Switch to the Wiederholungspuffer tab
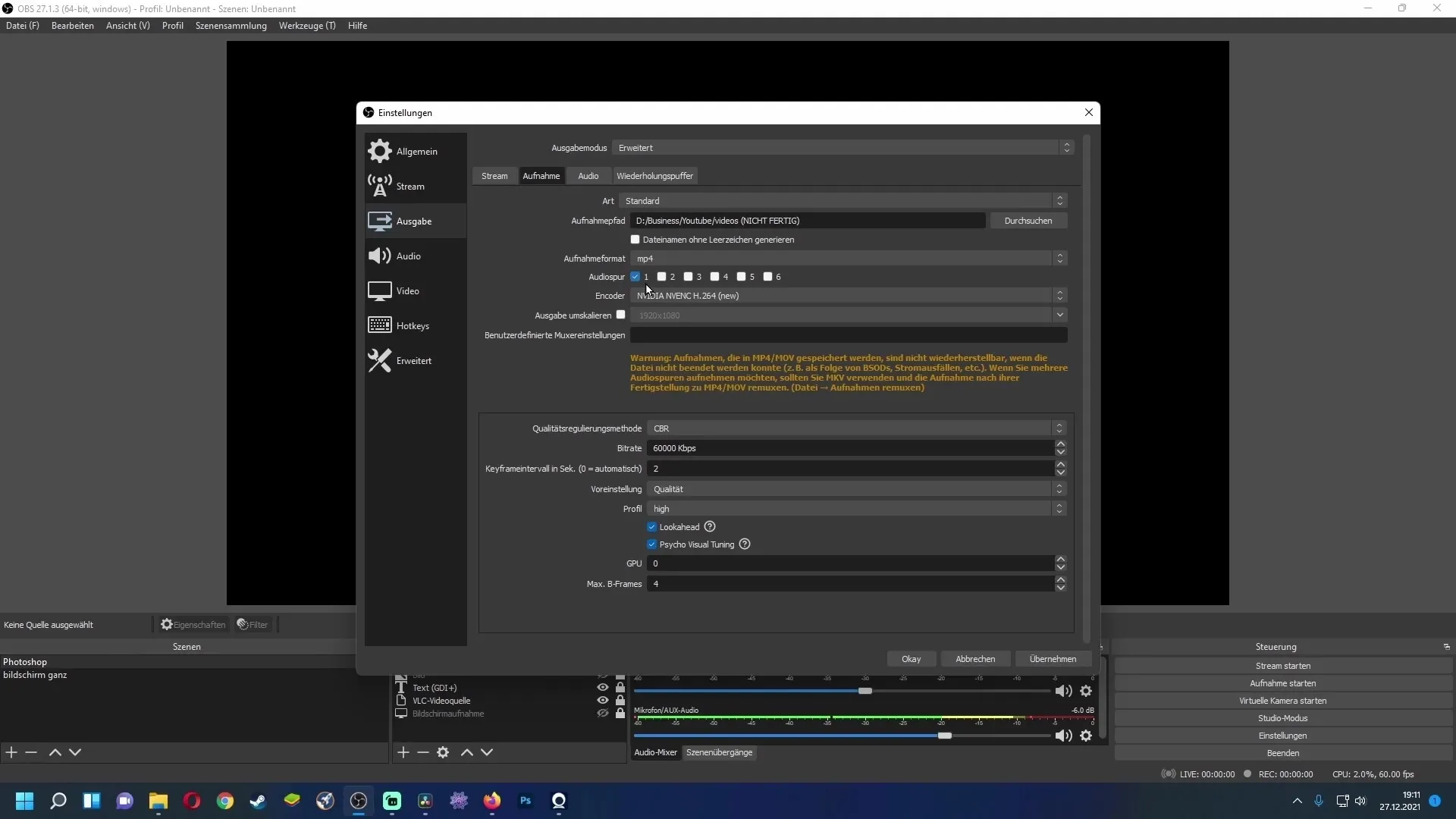The image size is (1456, 819). pos(654,176)
